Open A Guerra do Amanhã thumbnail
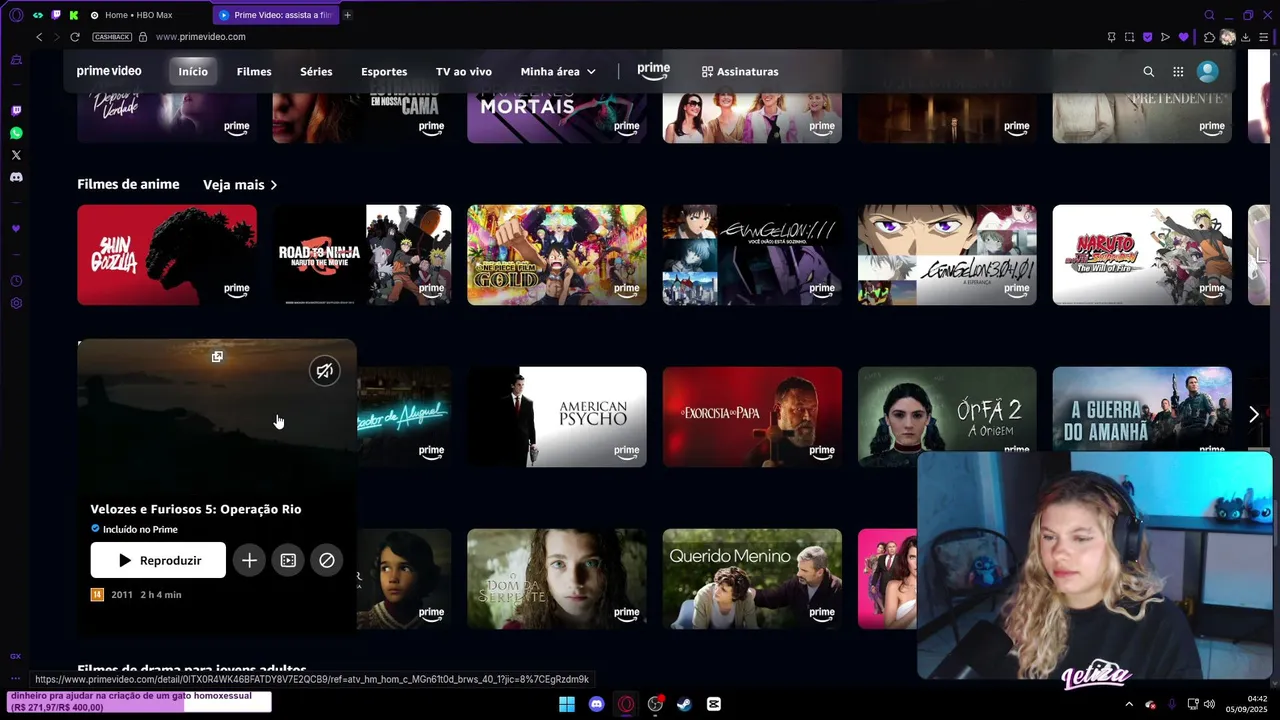This screenshot has width=1280, height=720. click(x=1142, y=410)
